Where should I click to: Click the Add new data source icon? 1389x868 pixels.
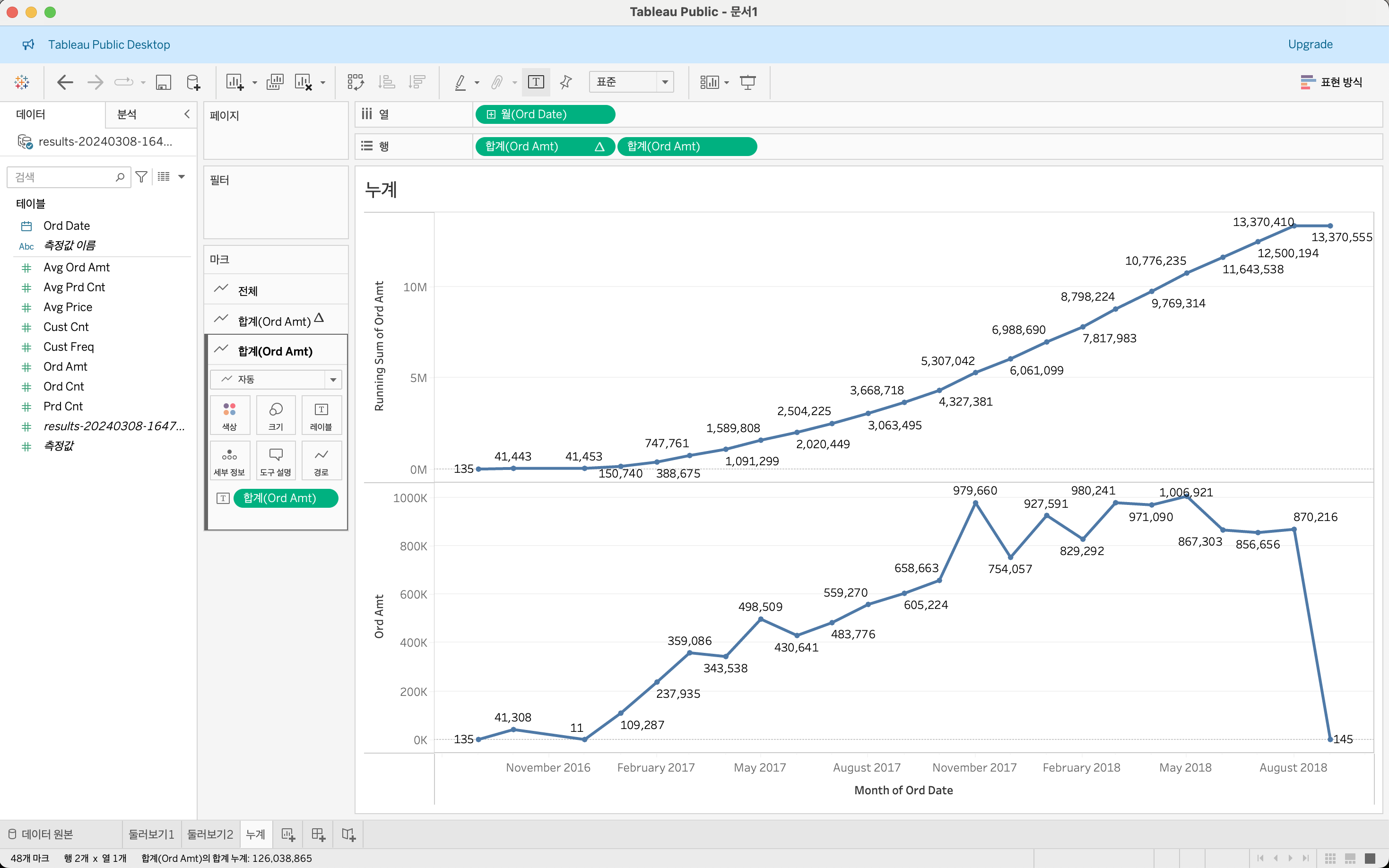193,82
